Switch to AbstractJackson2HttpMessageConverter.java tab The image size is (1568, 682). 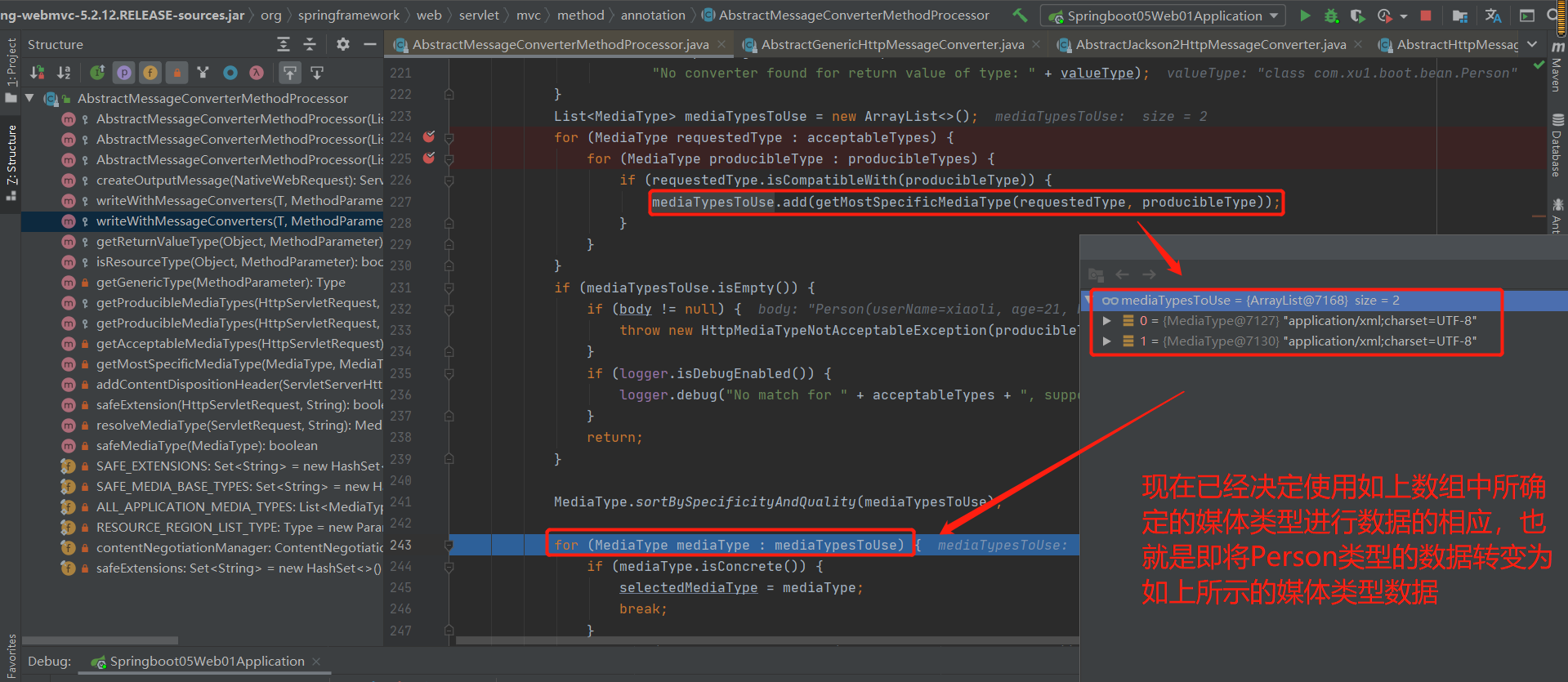1211,44
